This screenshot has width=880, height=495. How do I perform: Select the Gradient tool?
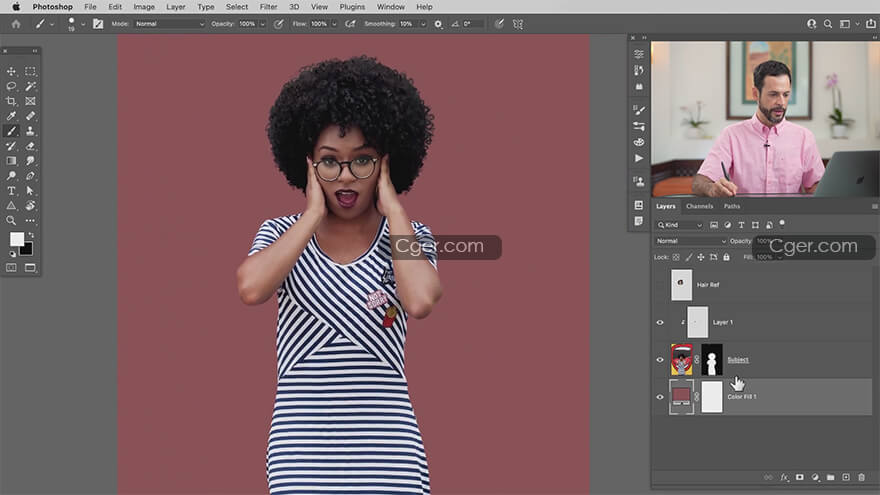pos(11,161)
